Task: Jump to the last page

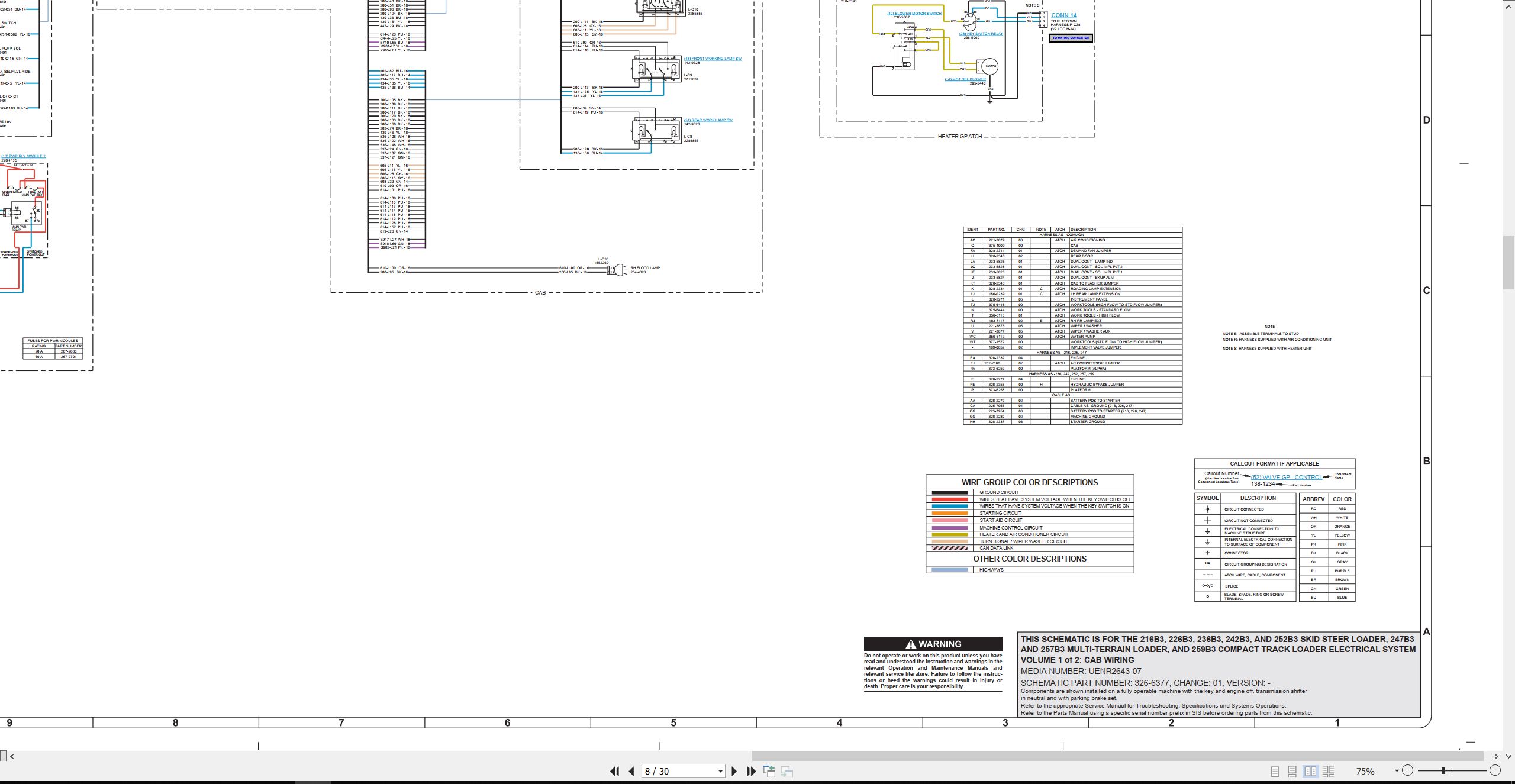Action: (752, 771)
